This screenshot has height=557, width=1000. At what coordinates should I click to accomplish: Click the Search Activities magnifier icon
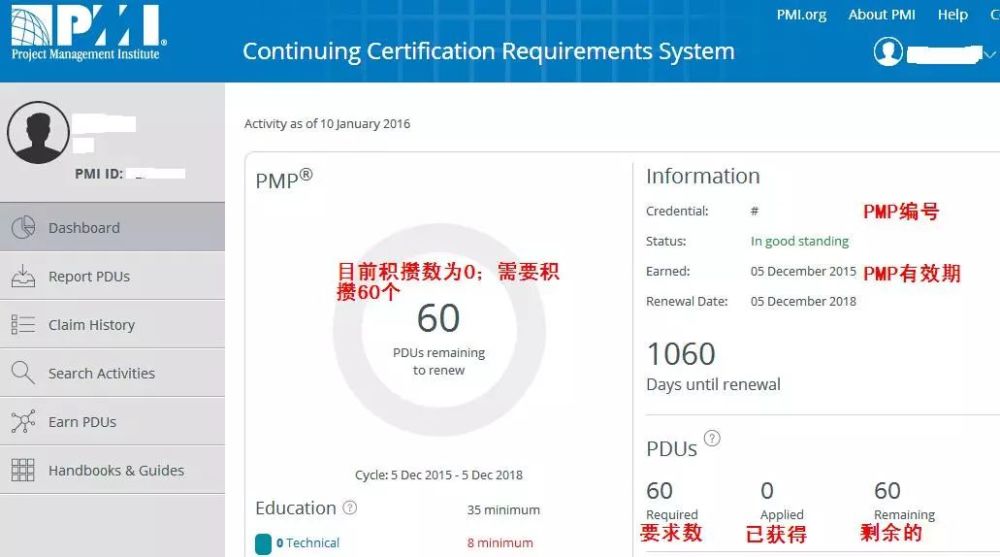coord(23,373)
